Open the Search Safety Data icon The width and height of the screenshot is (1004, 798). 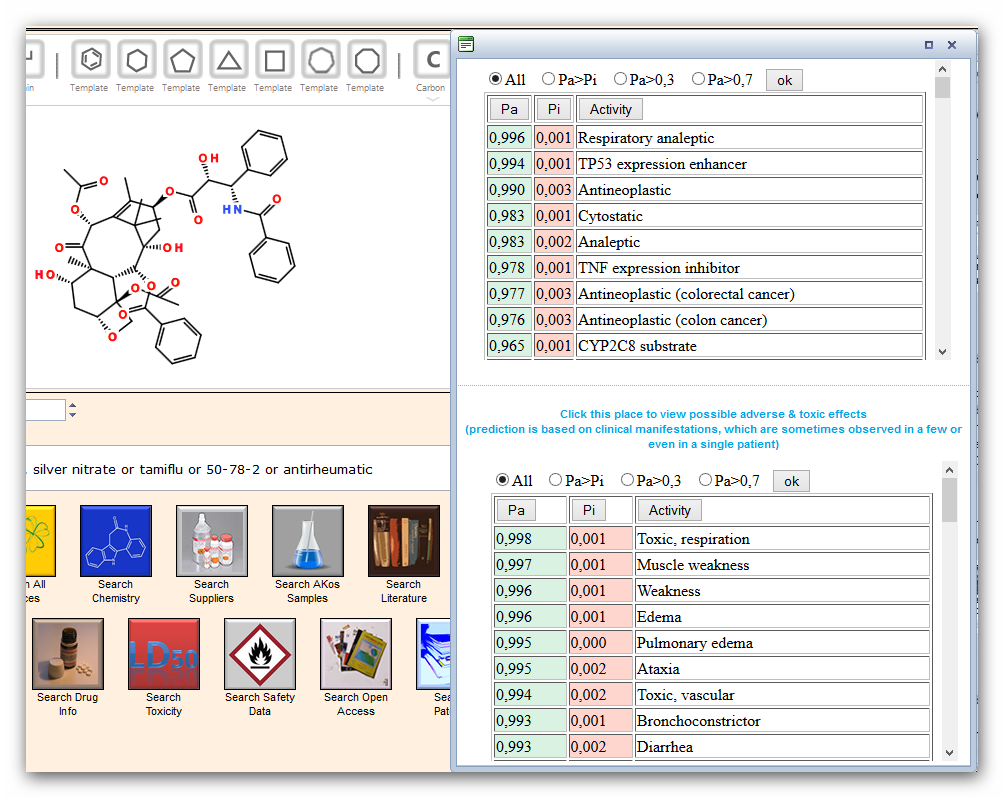pos(260,654)
